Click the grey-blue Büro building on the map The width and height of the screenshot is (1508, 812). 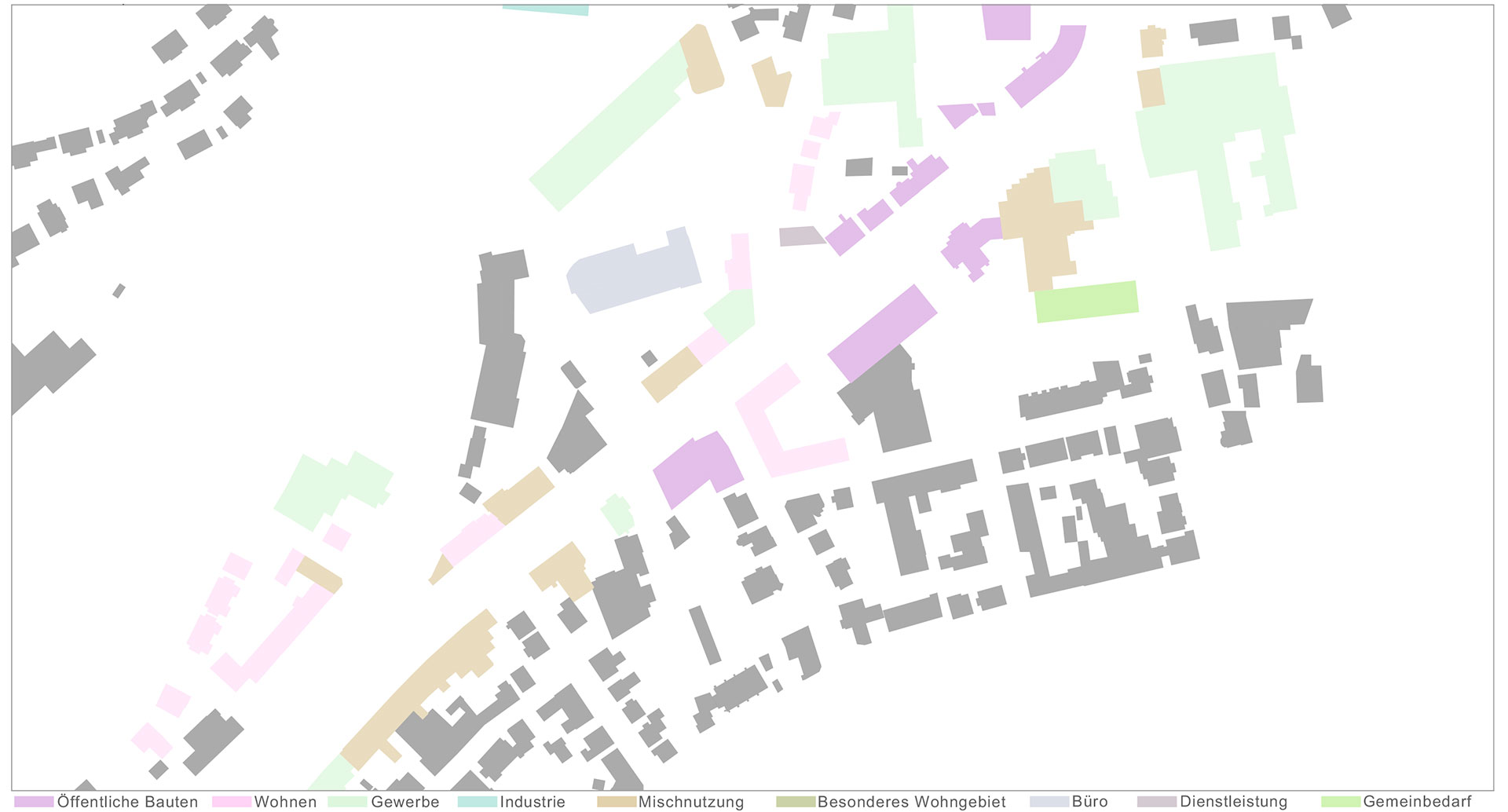(635, 272)
